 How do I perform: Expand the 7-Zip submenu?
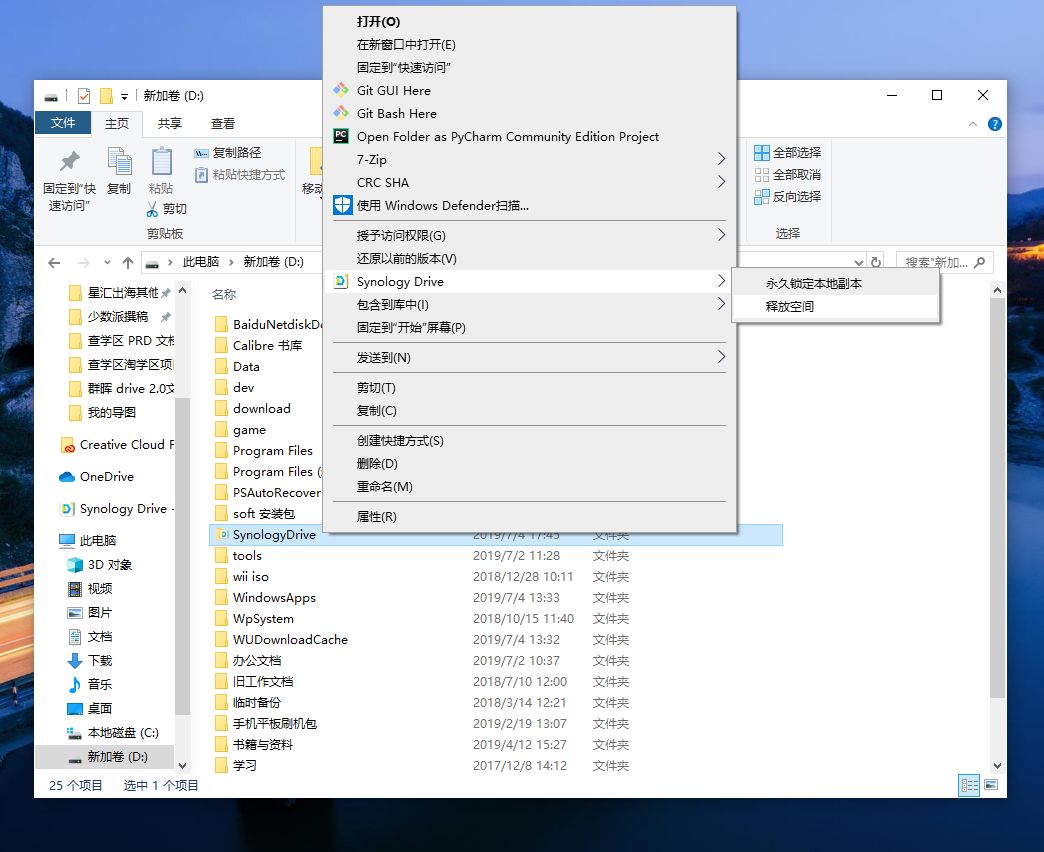click(721, 159)
